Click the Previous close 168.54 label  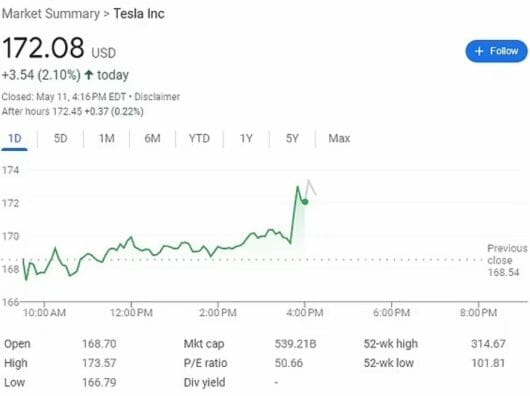(x=507, y=260)
